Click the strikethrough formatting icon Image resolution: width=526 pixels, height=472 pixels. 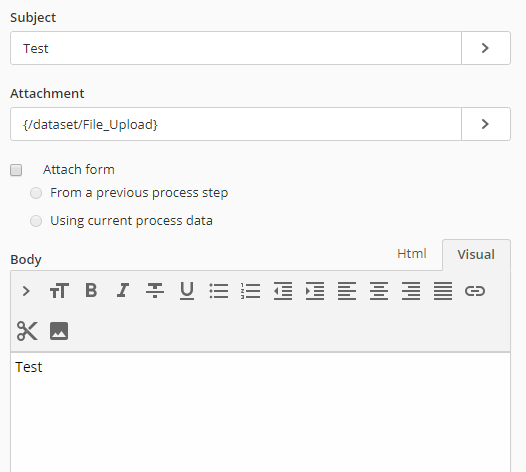[x=155, y=291]
